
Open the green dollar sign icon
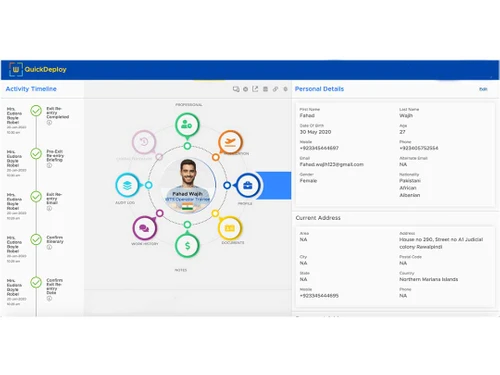point(187,246)
